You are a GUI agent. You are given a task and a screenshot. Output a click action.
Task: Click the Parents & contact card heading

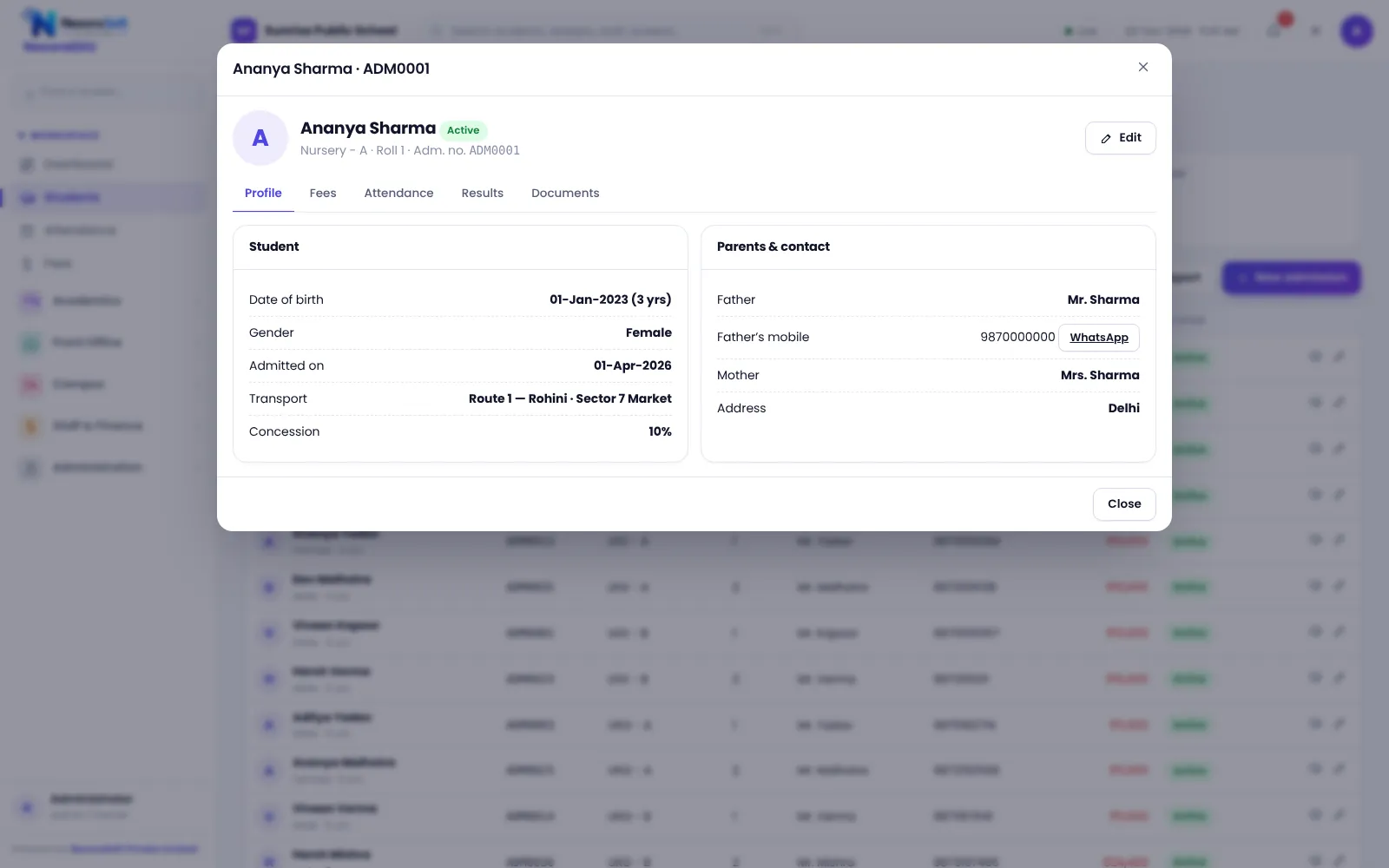coord(773,247)
